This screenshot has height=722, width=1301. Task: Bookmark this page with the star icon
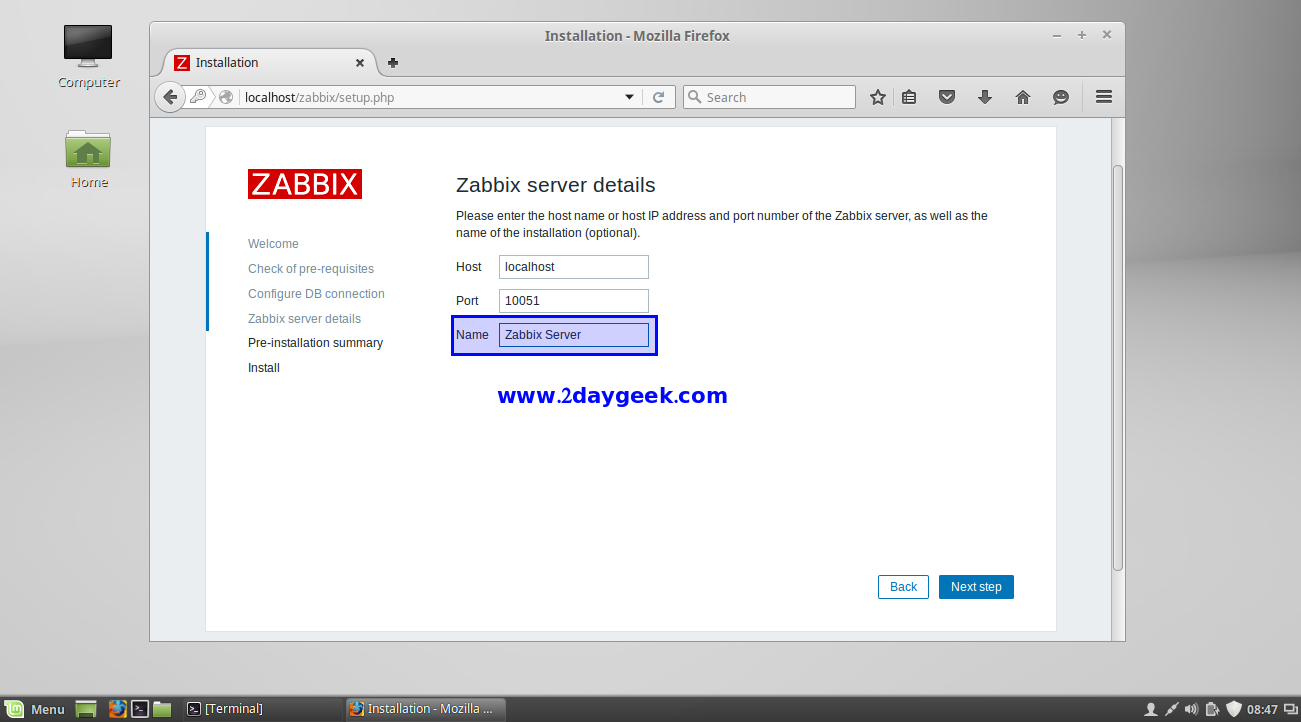878,97
